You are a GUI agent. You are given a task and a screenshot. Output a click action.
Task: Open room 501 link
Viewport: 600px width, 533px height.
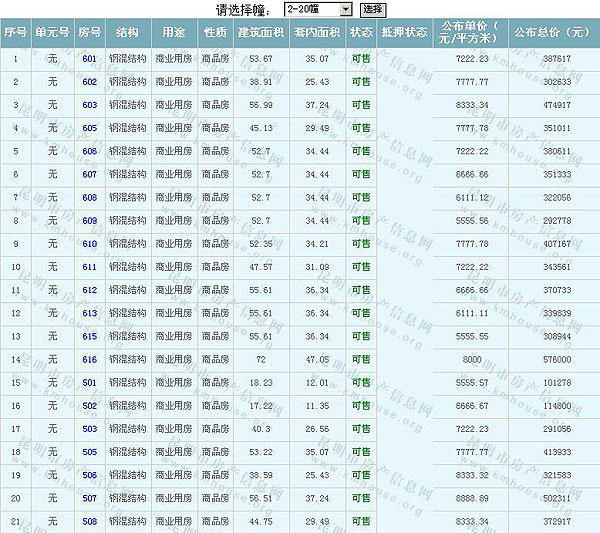(x=90, y=382)
